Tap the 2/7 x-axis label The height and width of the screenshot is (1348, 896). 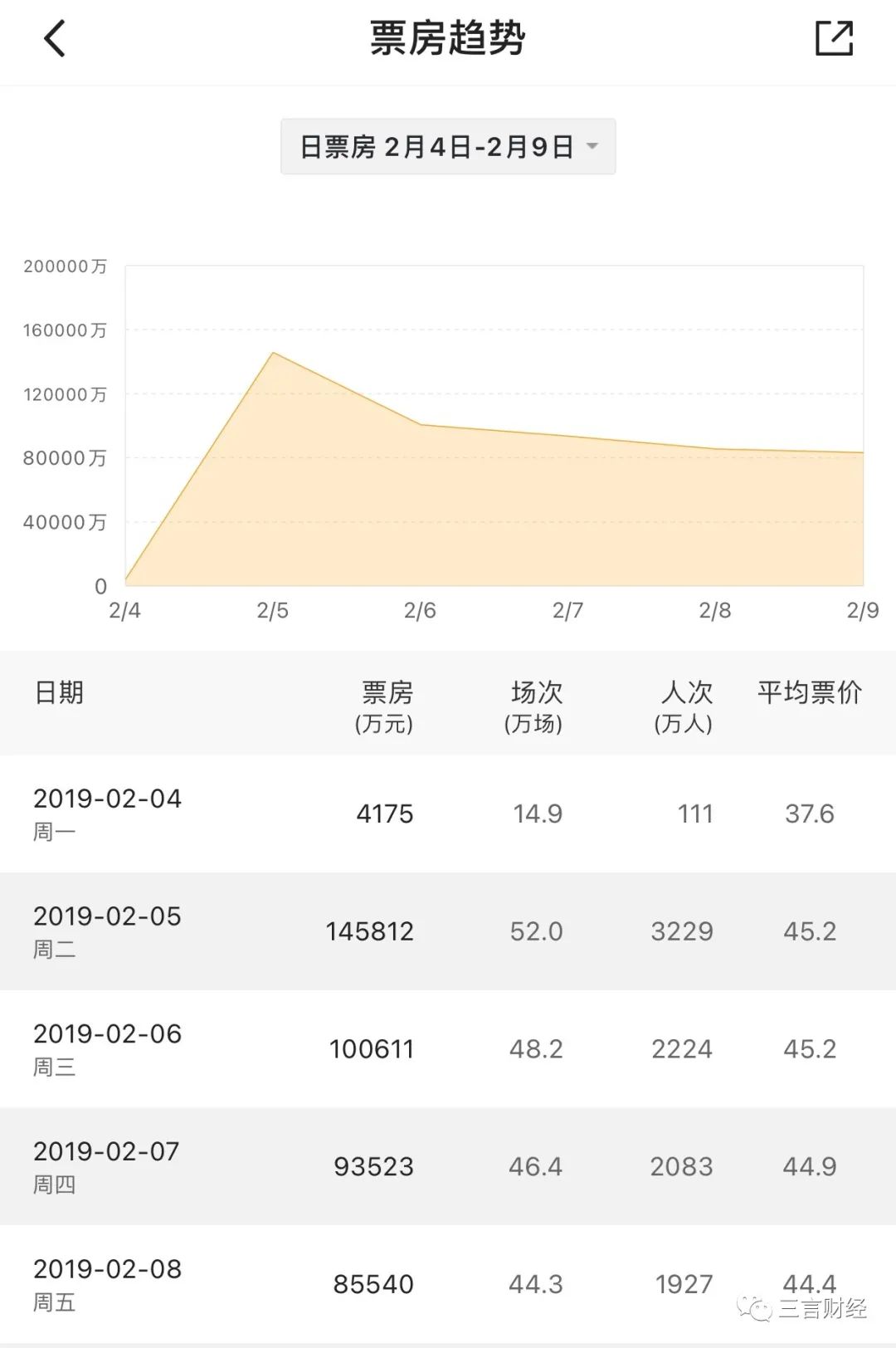coord(567,611)
